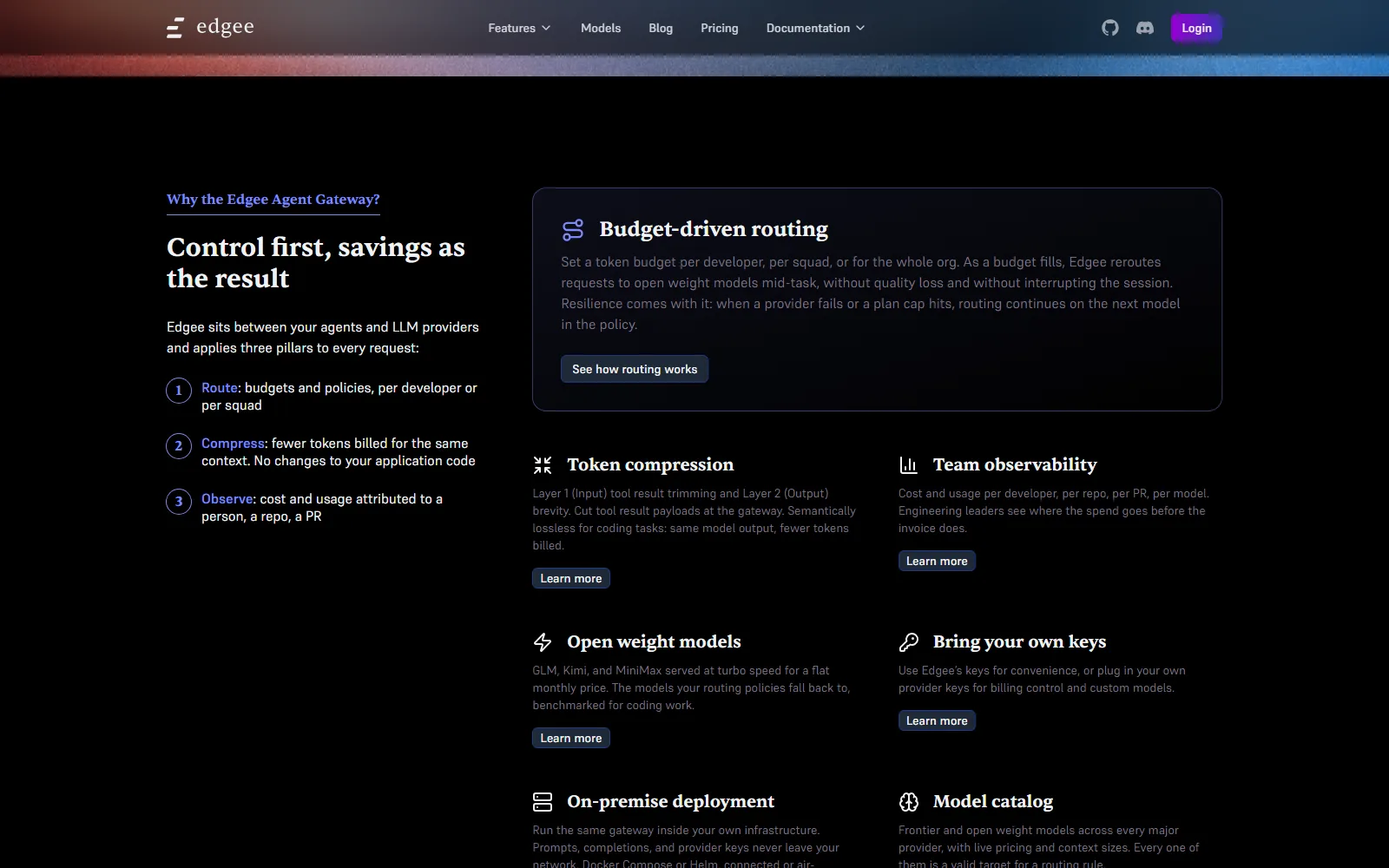Click the Login button

tap(1196, 28)
